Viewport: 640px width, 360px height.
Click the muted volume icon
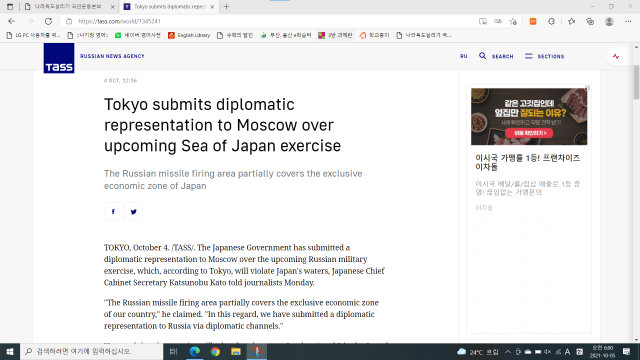point(548,351)
